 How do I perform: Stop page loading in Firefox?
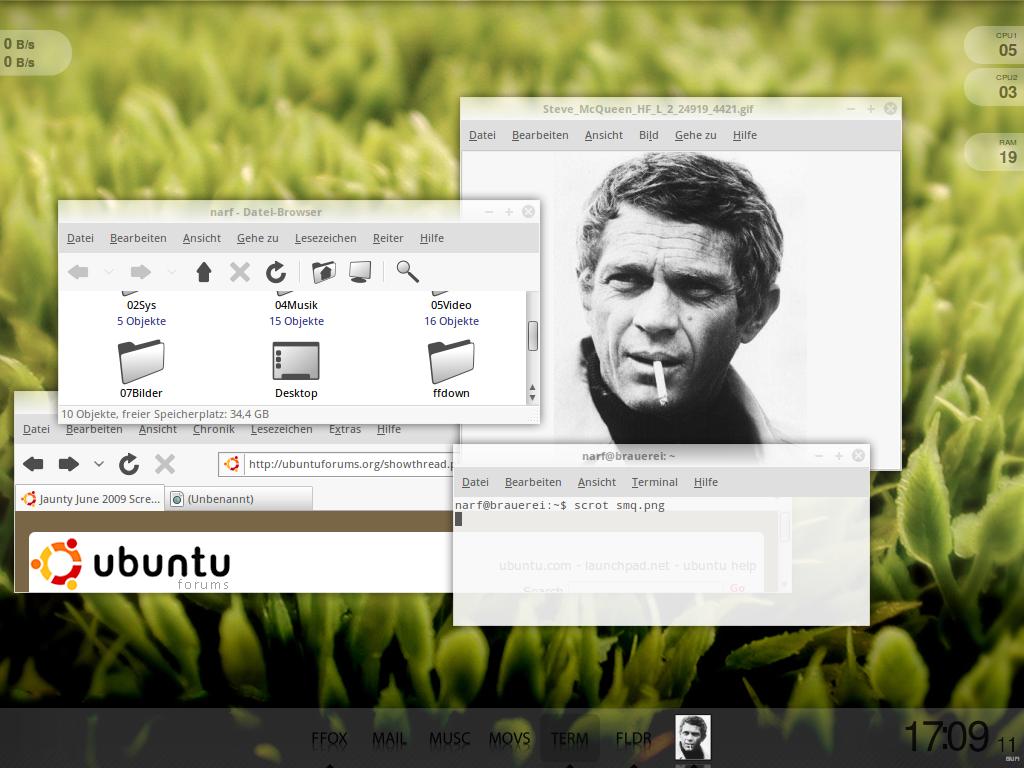click(x=165, y=464)
